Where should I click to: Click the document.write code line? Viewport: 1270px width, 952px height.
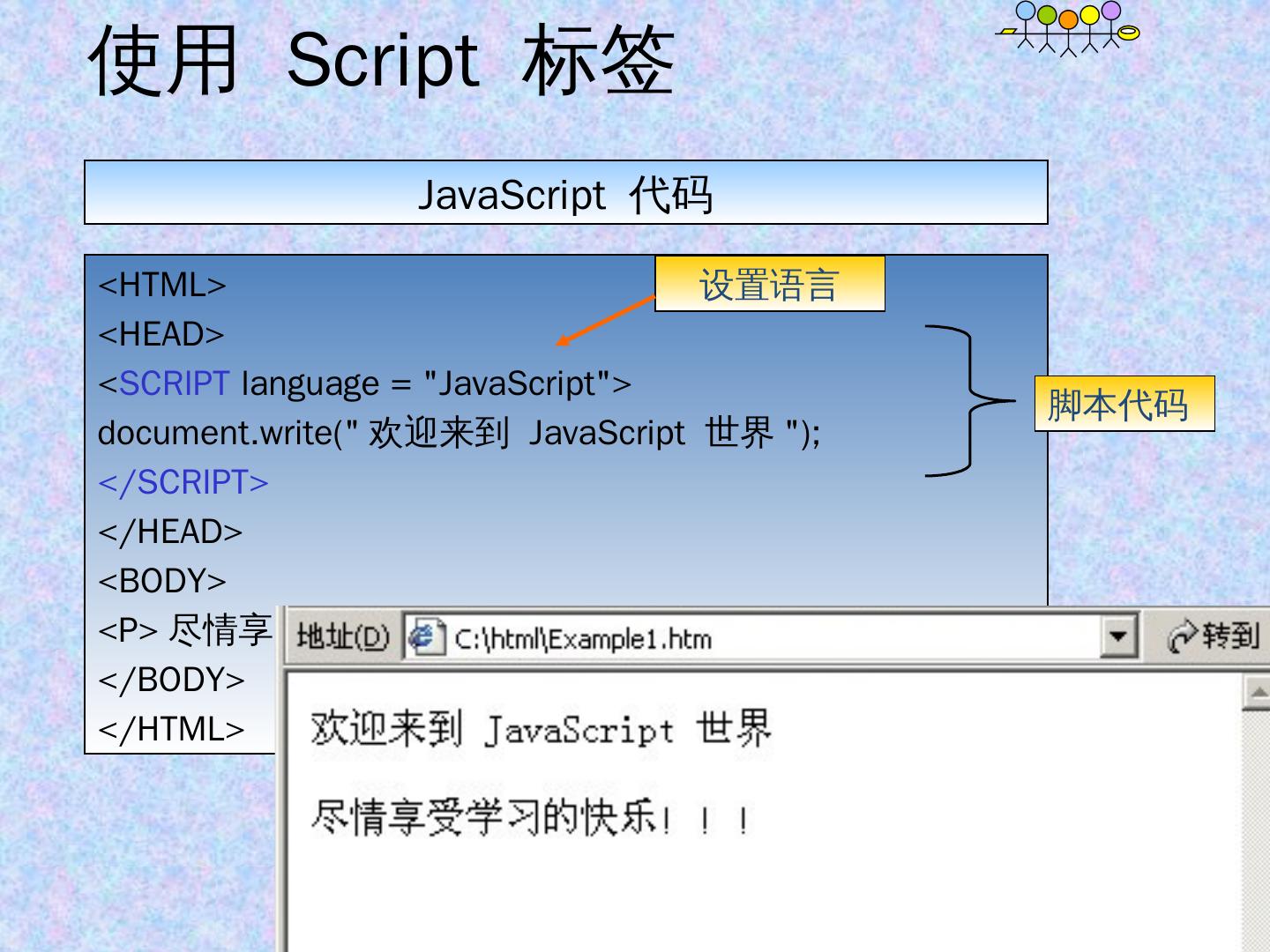click(459, 433)
